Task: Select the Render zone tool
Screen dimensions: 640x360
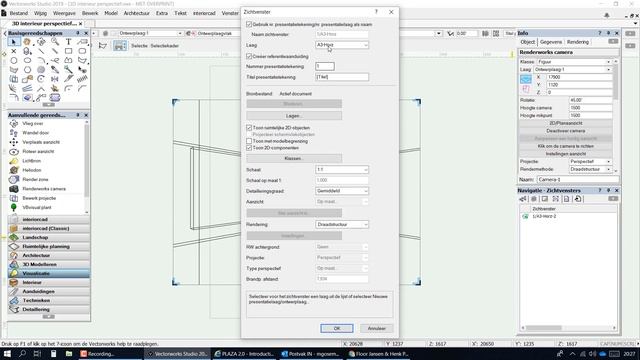Action: (x=35, y=180)
